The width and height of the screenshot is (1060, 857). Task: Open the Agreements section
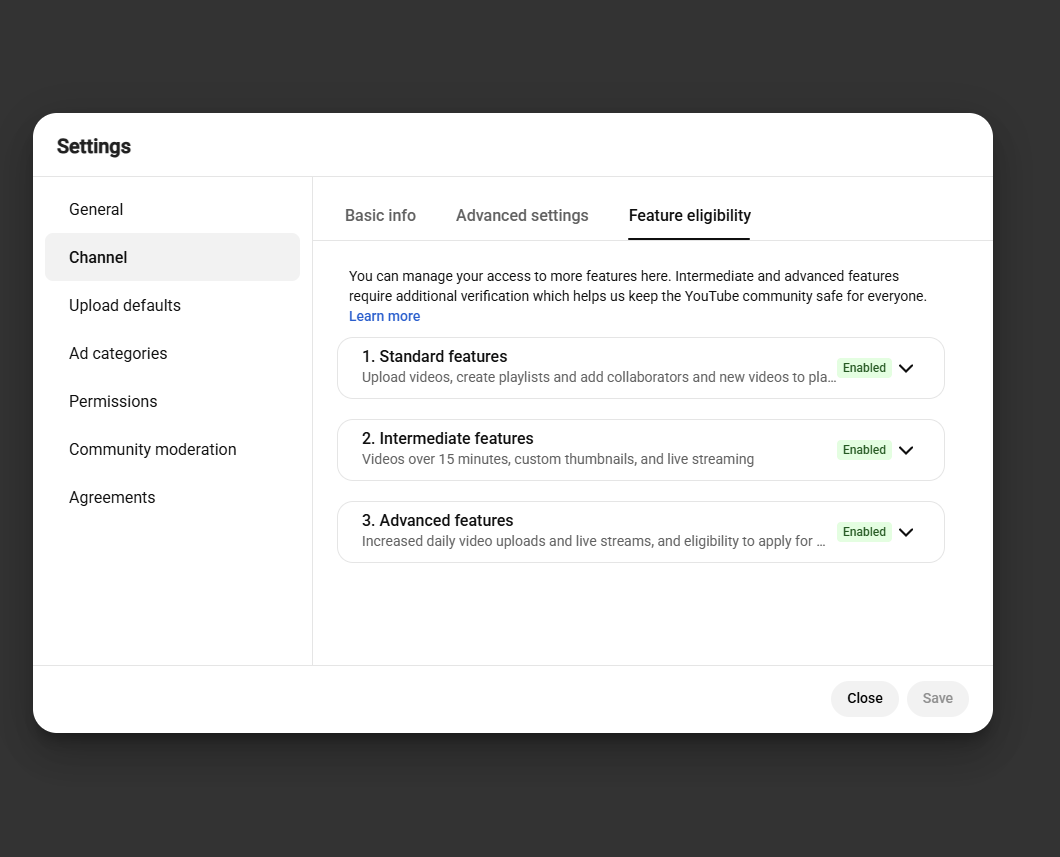click(172, 497)
